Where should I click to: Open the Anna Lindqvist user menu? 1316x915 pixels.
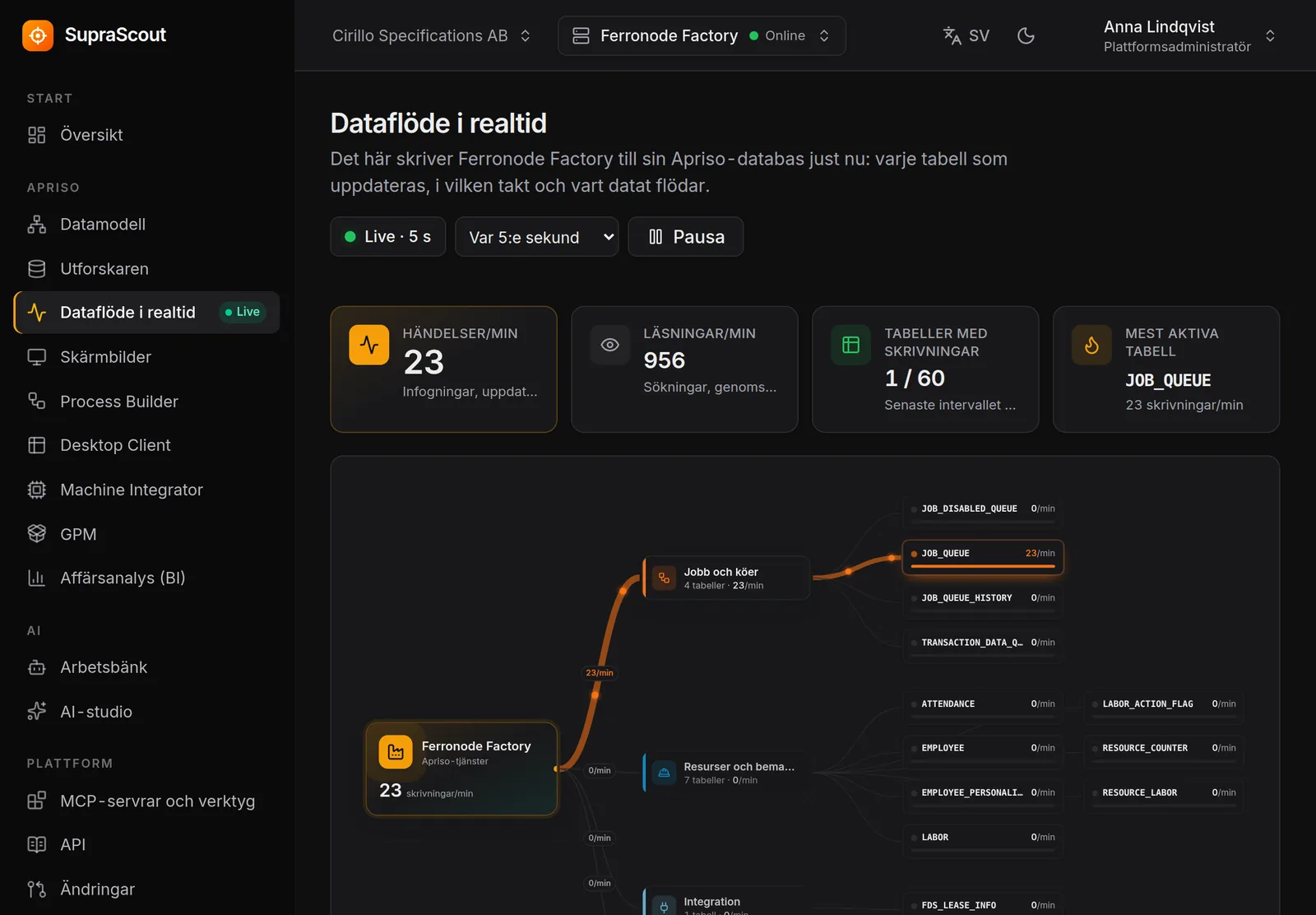(1189, 35)
